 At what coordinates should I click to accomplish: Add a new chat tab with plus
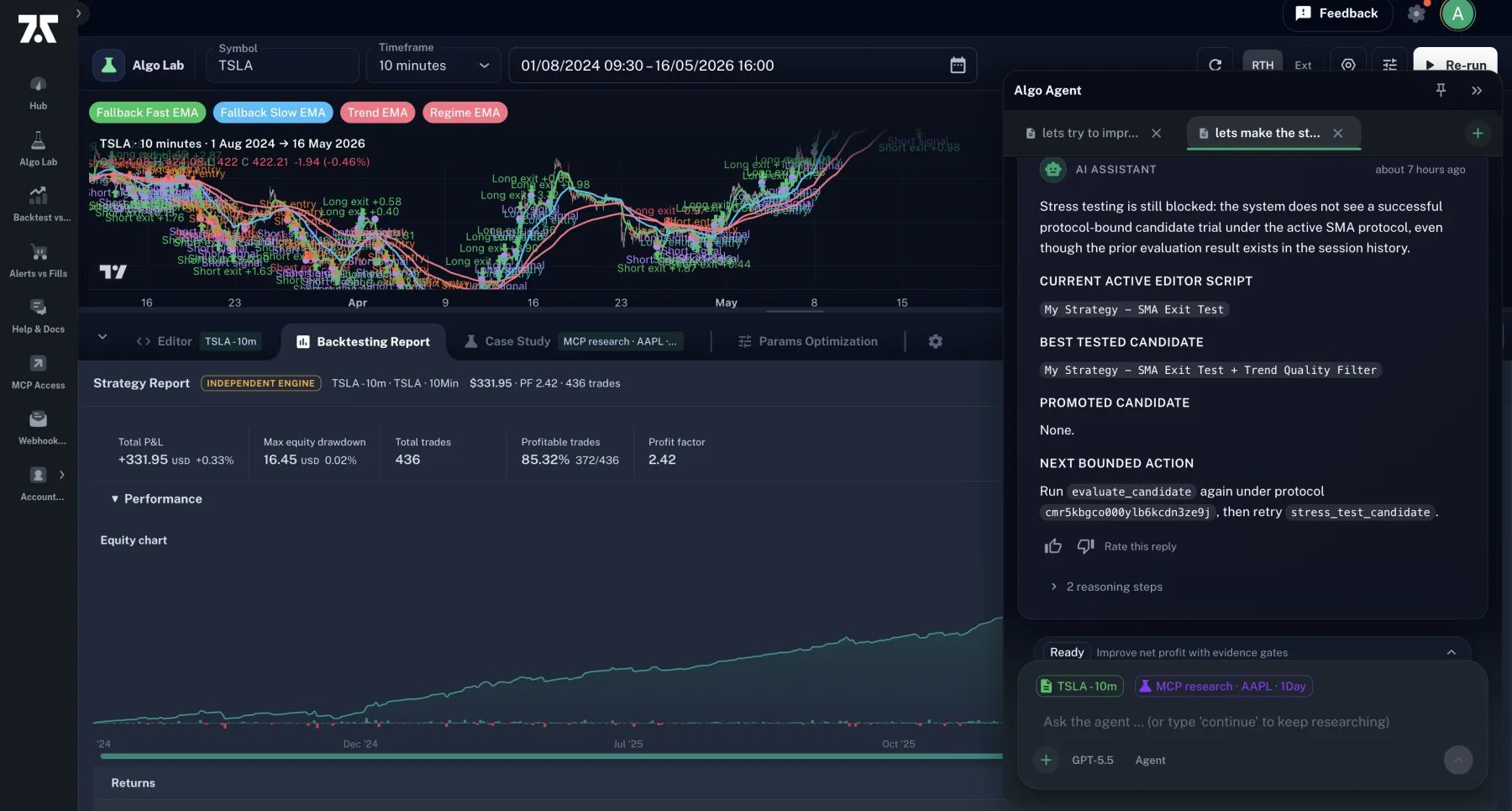pyautogui.click(x=1478, y=134)
